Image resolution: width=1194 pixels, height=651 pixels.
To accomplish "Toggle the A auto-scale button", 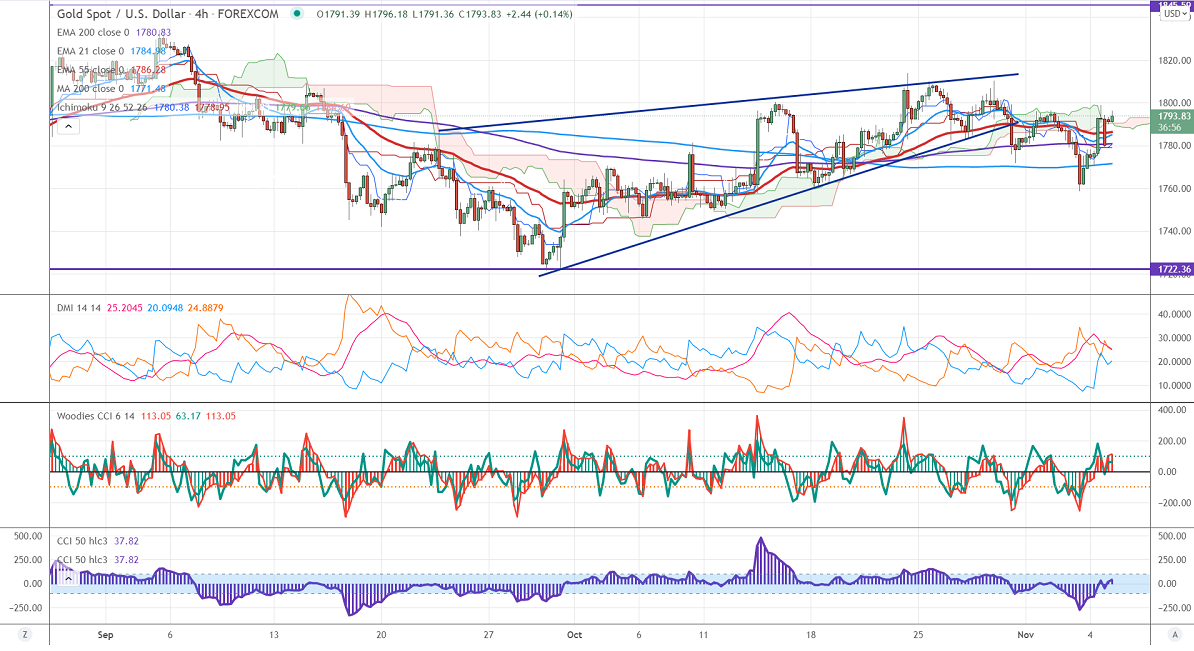I will pos(1175,634).
